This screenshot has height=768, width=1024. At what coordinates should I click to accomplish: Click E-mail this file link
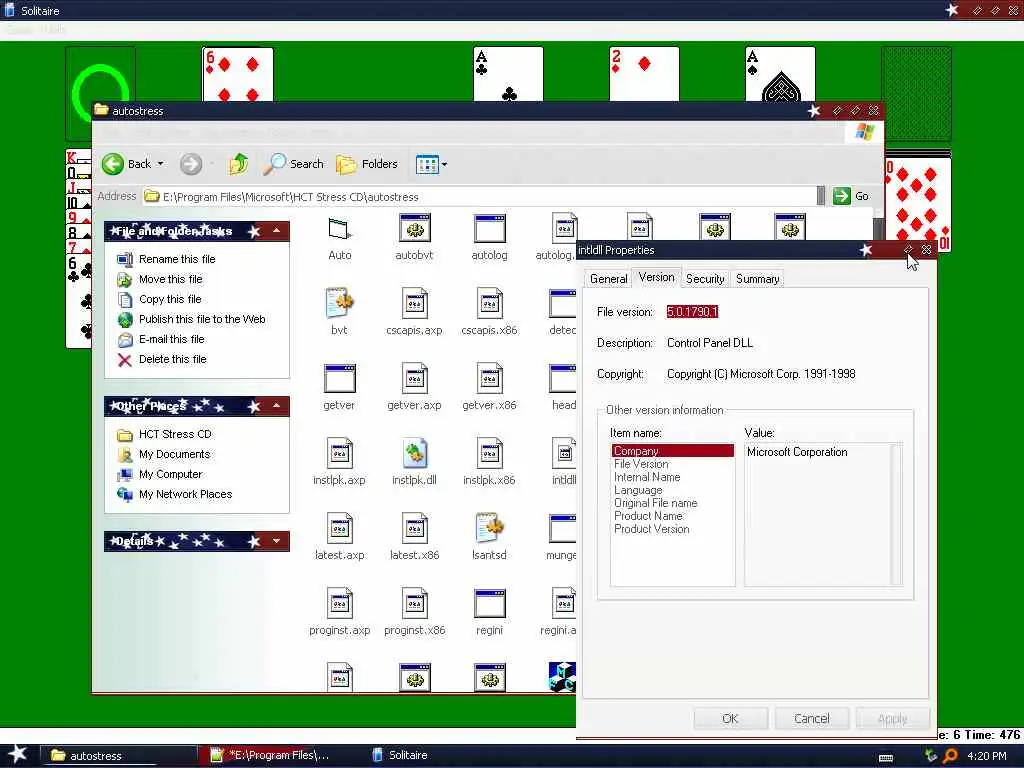tap(171, 339)
